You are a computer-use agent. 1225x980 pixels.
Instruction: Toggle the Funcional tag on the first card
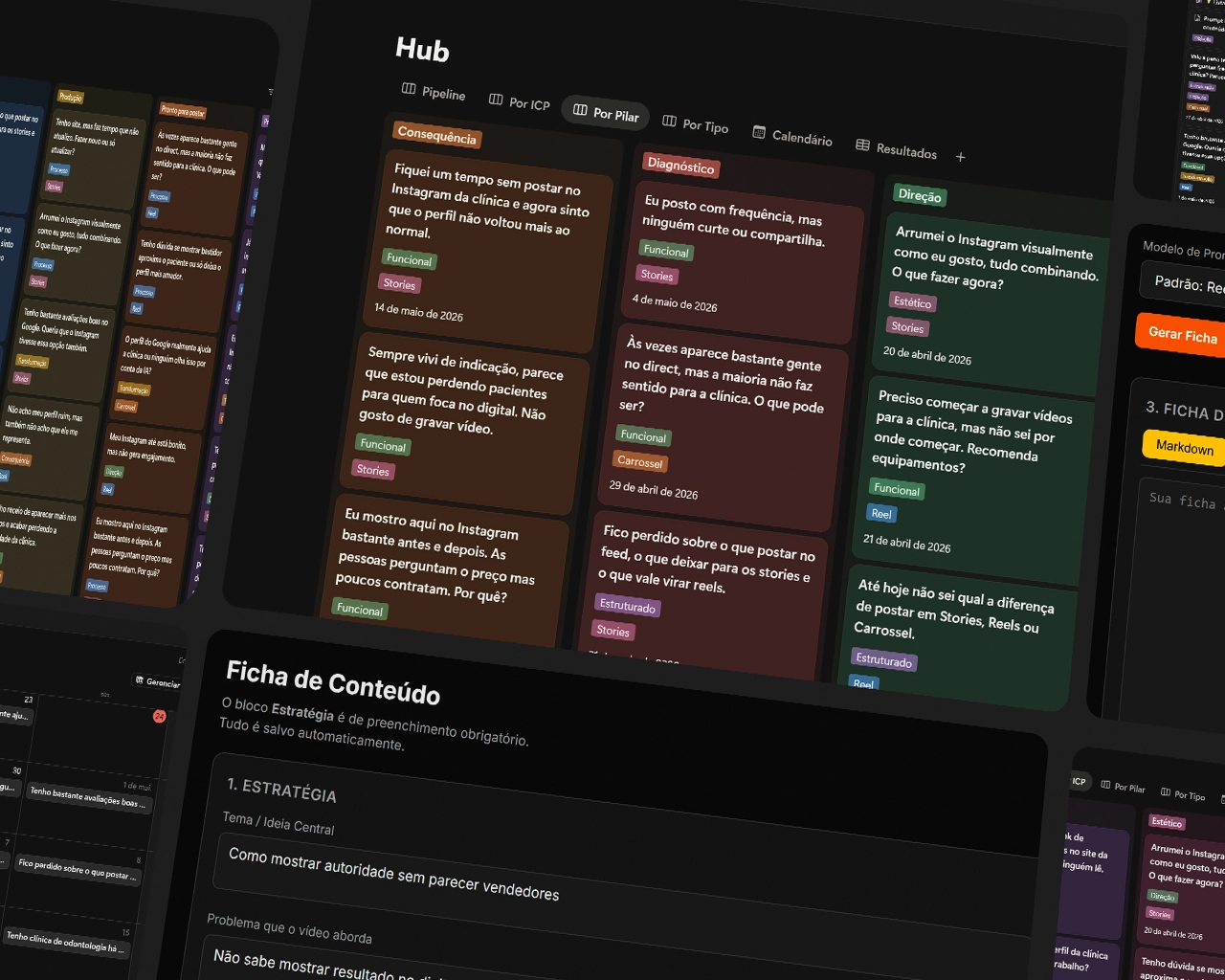click(x=408, y=259)
